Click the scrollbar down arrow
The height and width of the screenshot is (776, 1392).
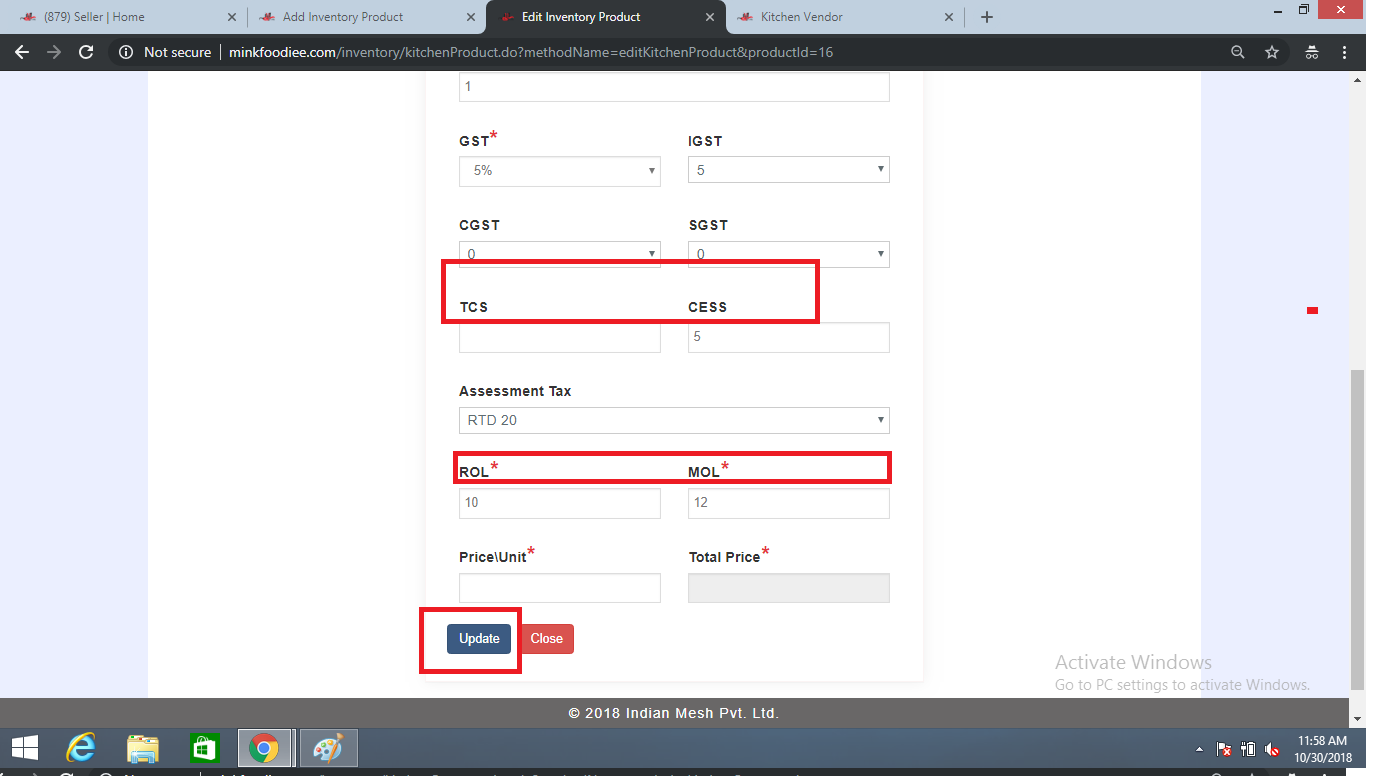click(1356, 719)
